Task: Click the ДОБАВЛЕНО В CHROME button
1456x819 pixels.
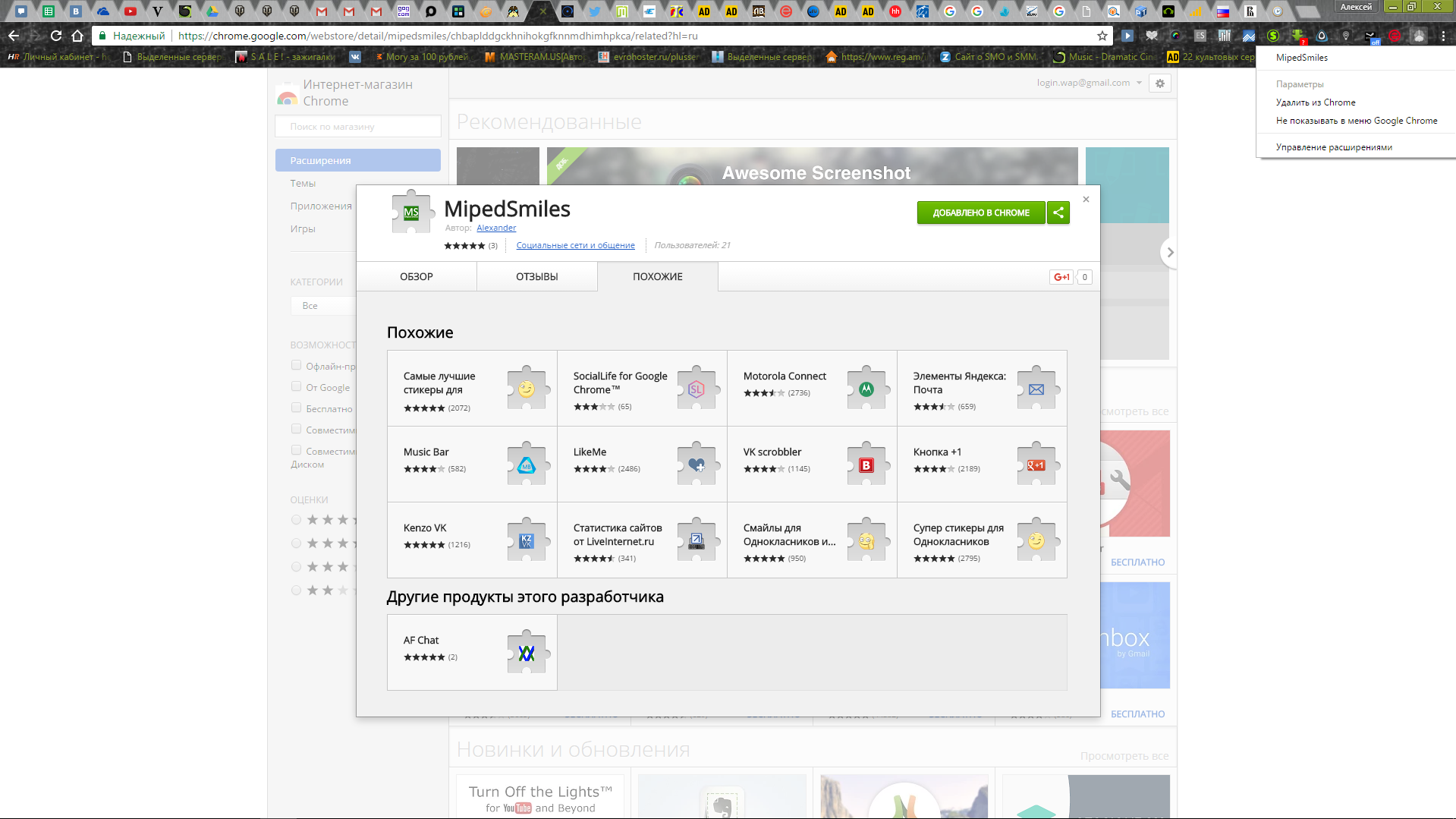Action: 981,213
